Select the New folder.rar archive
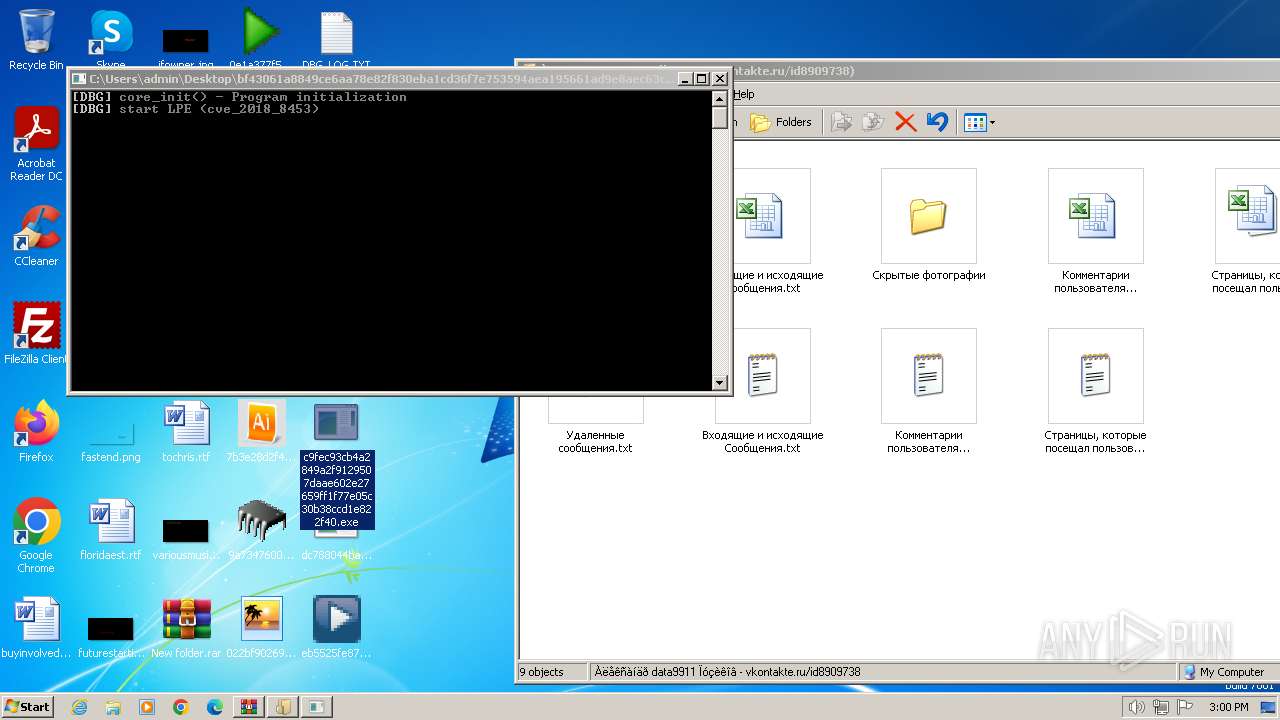 (186, 627)
